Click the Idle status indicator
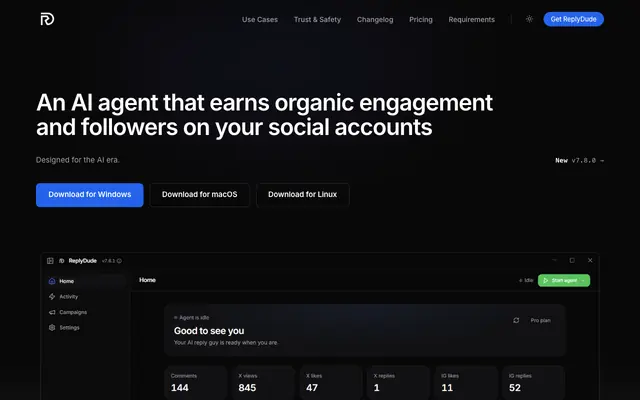 526,280
